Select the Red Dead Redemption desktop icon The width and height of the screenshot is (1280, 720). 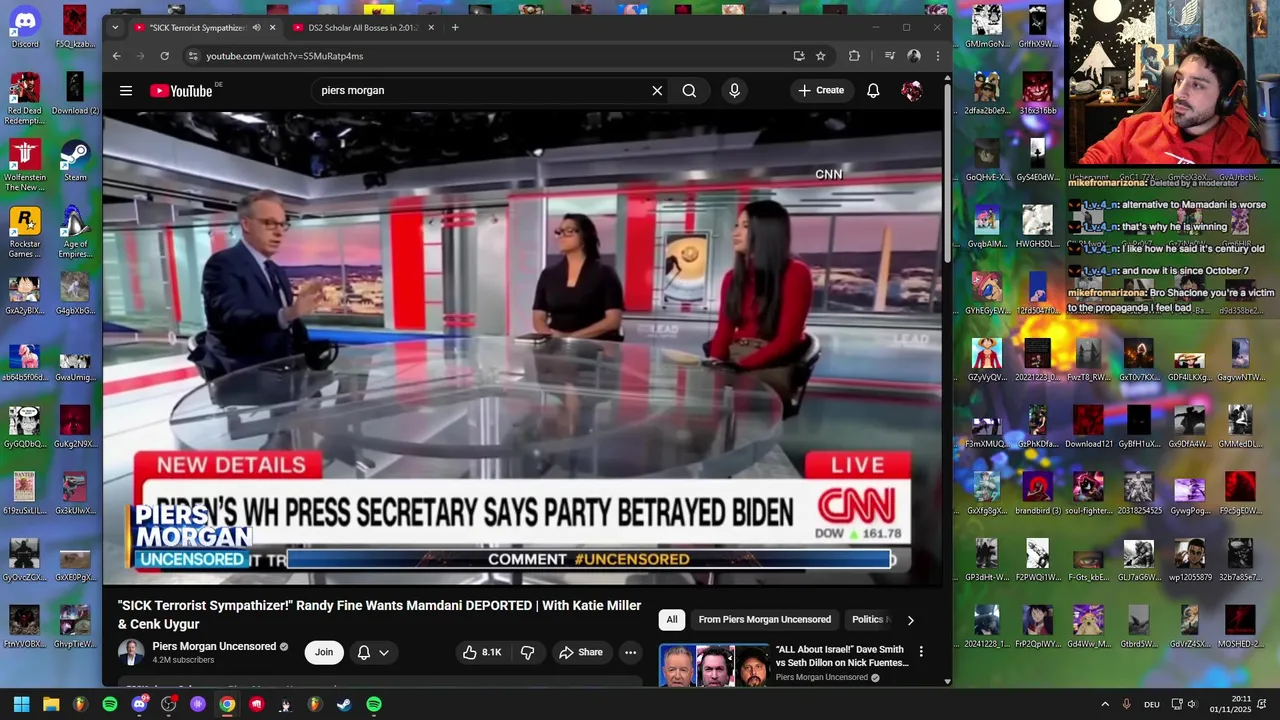[25, 99]
